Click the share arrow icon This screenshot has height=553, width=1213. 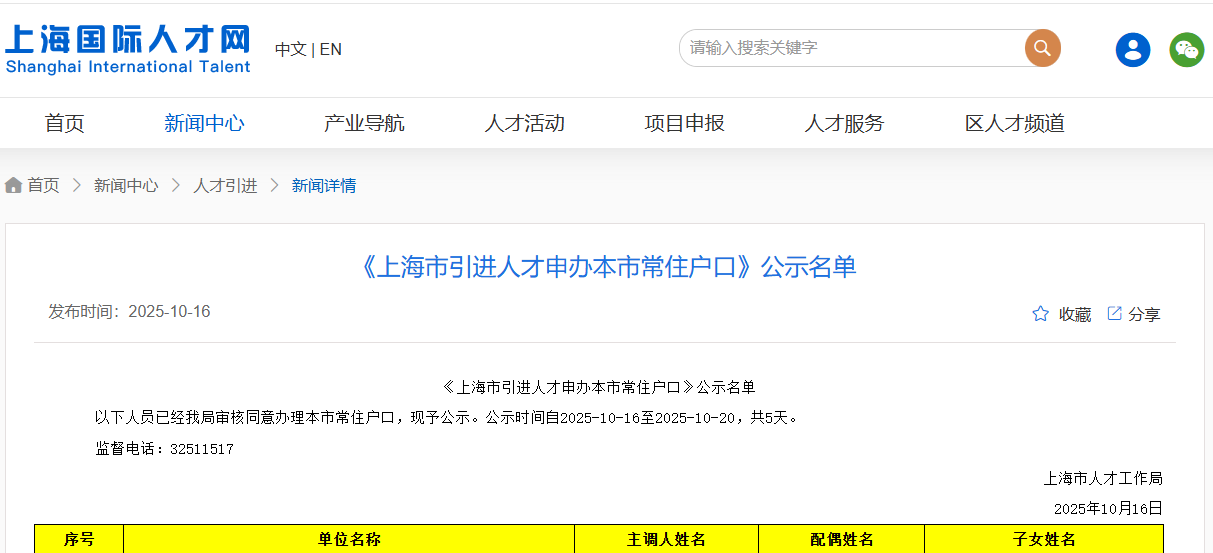[1114, 314]
